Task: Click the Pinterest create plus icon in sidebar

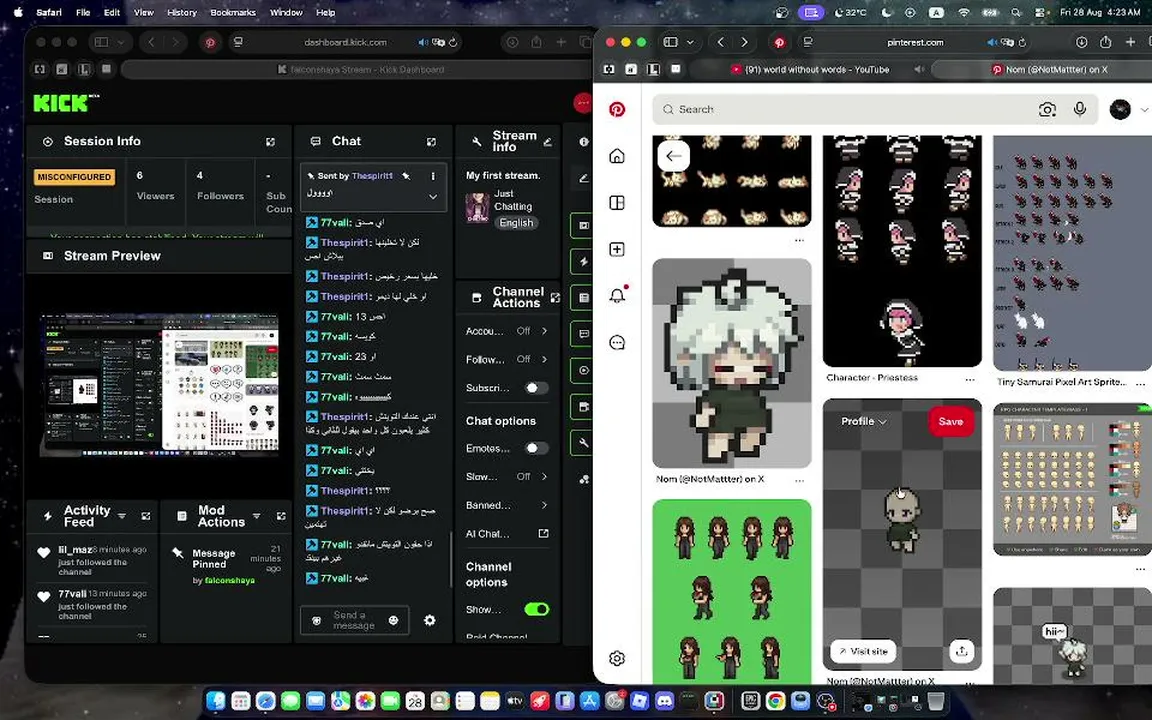Action: pos(617,250)
